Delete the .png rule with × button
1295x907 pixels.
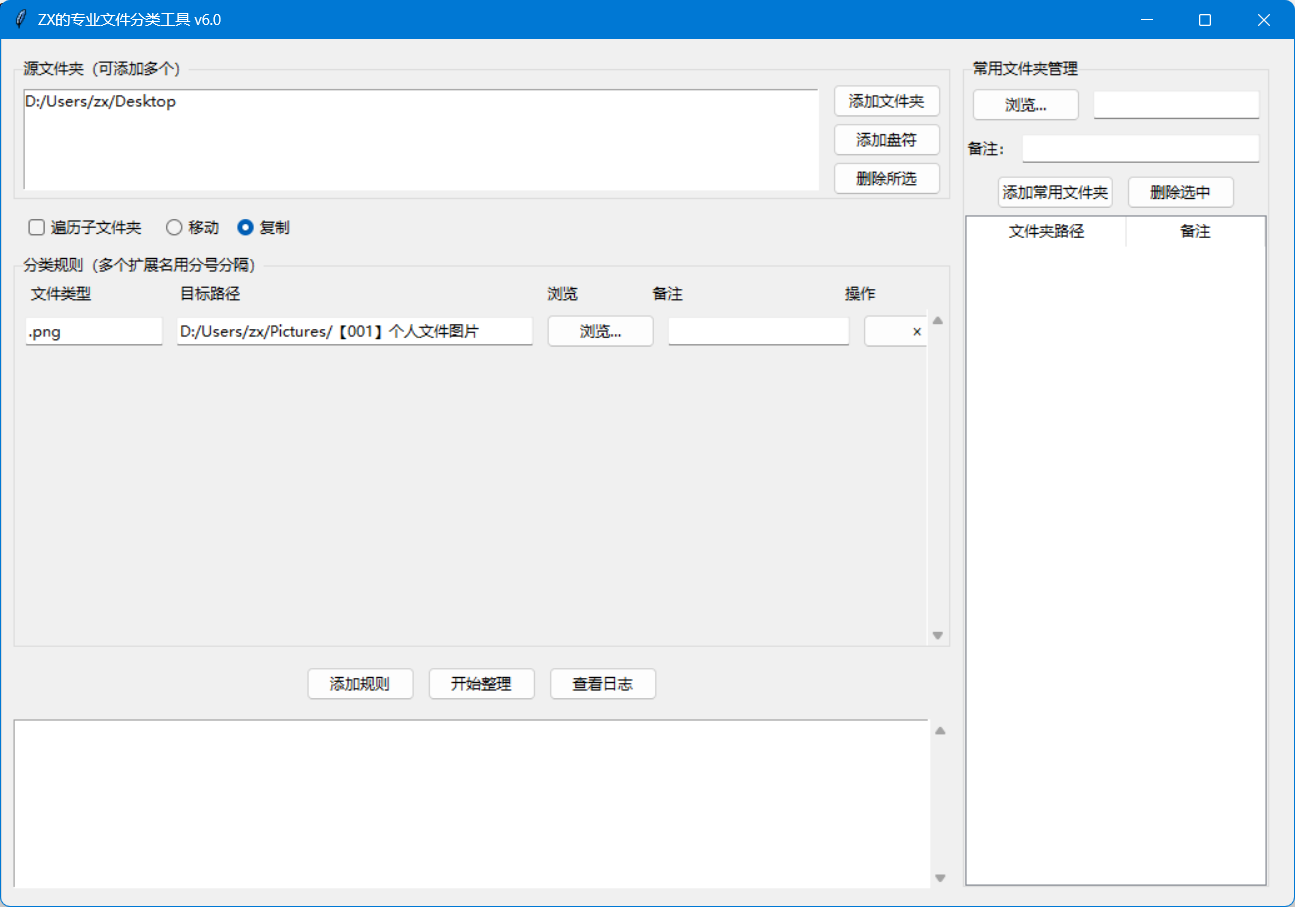(x=896, y=332)
